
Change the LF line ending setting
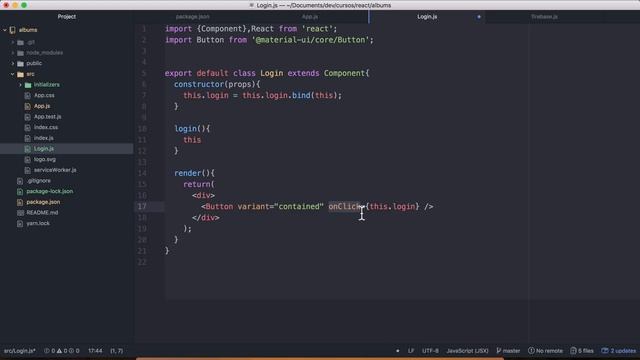tap(411, 351)
